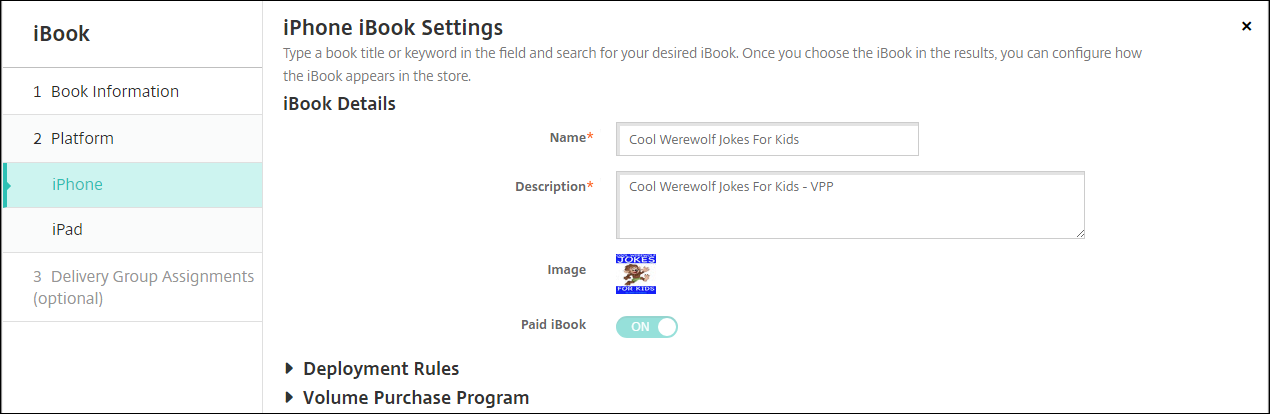
Task: Click the Description box resize handle
Action: [x=1079, y=233]
